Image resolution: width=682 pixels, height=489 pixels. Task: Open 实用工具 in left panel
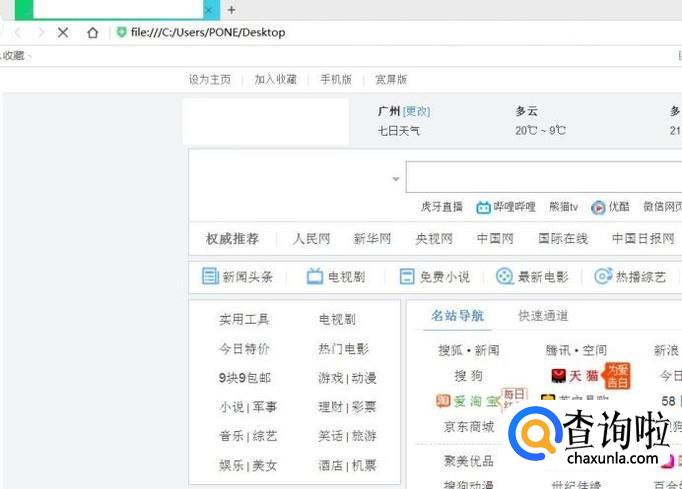tap(244, 320)
